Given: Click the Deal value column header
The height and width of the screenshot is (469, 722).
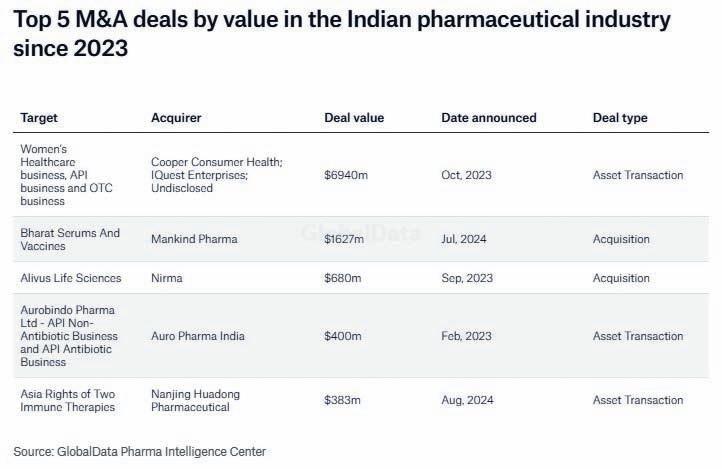Looking at the screenshot, I should [354, 118].
